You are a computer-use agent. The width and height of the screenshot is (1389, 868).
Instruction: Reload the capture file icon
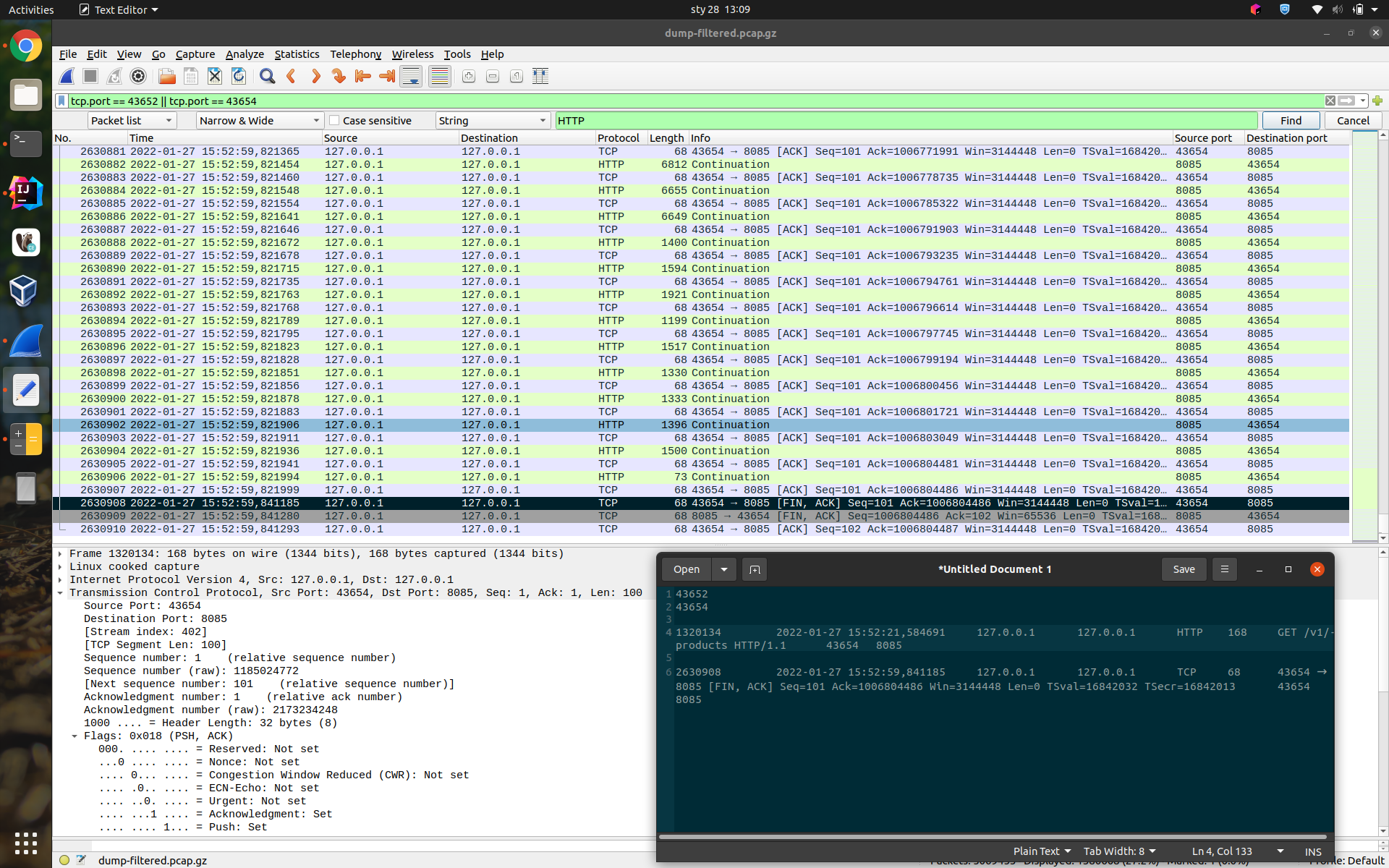239,76
